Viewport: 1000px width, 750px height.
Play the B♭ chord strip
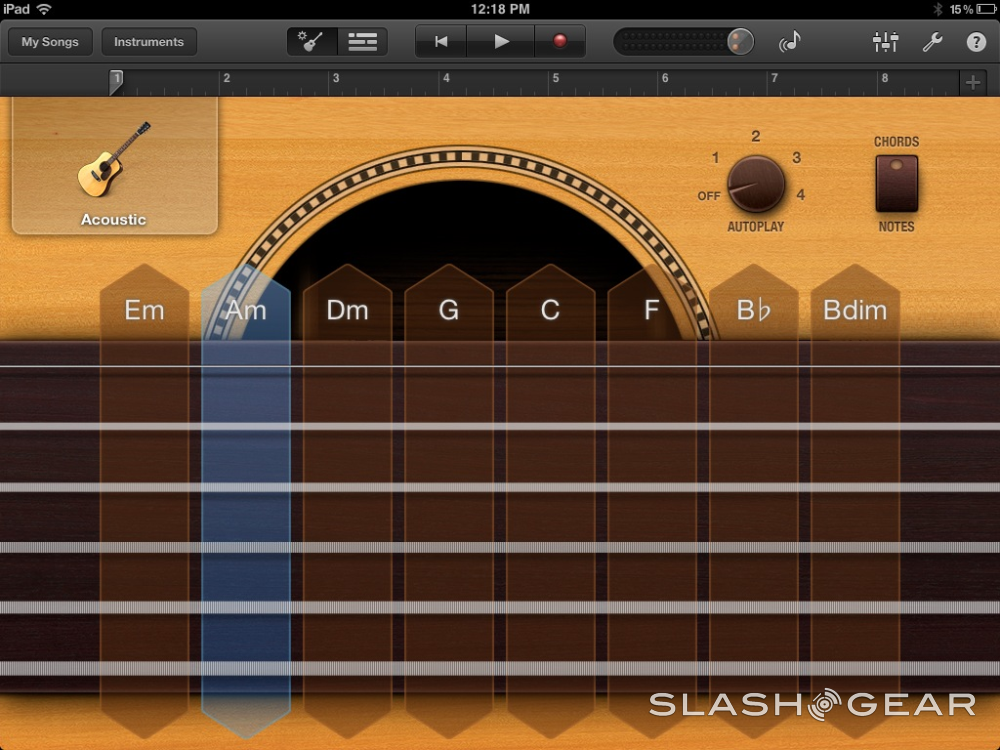(x=754, y=501)
